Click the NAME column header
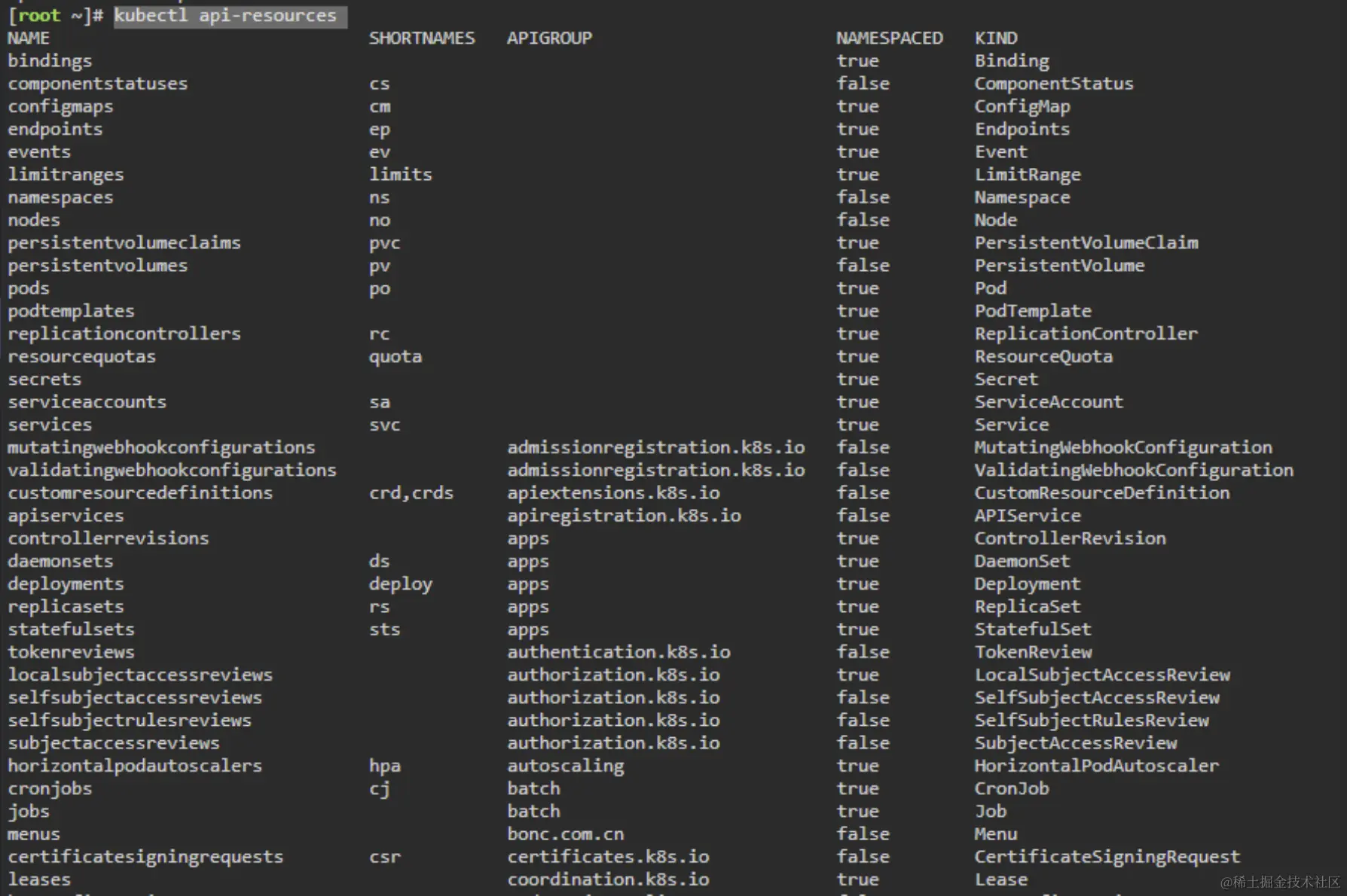Image resolution: width=1347 pixels, height=896 pixels. click(29, 38)
